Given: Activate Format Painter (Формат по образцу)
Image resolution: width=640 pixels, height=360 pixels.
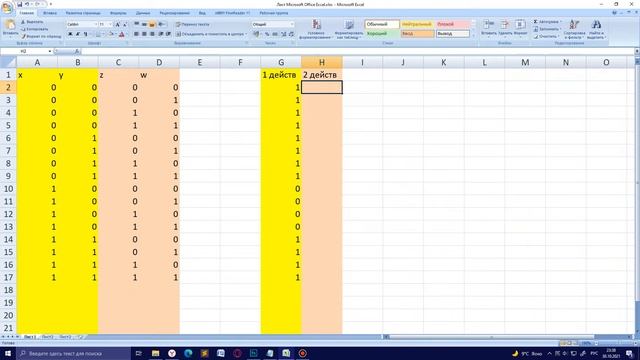Looking at the screenshot, I should [x=41, y=36].
